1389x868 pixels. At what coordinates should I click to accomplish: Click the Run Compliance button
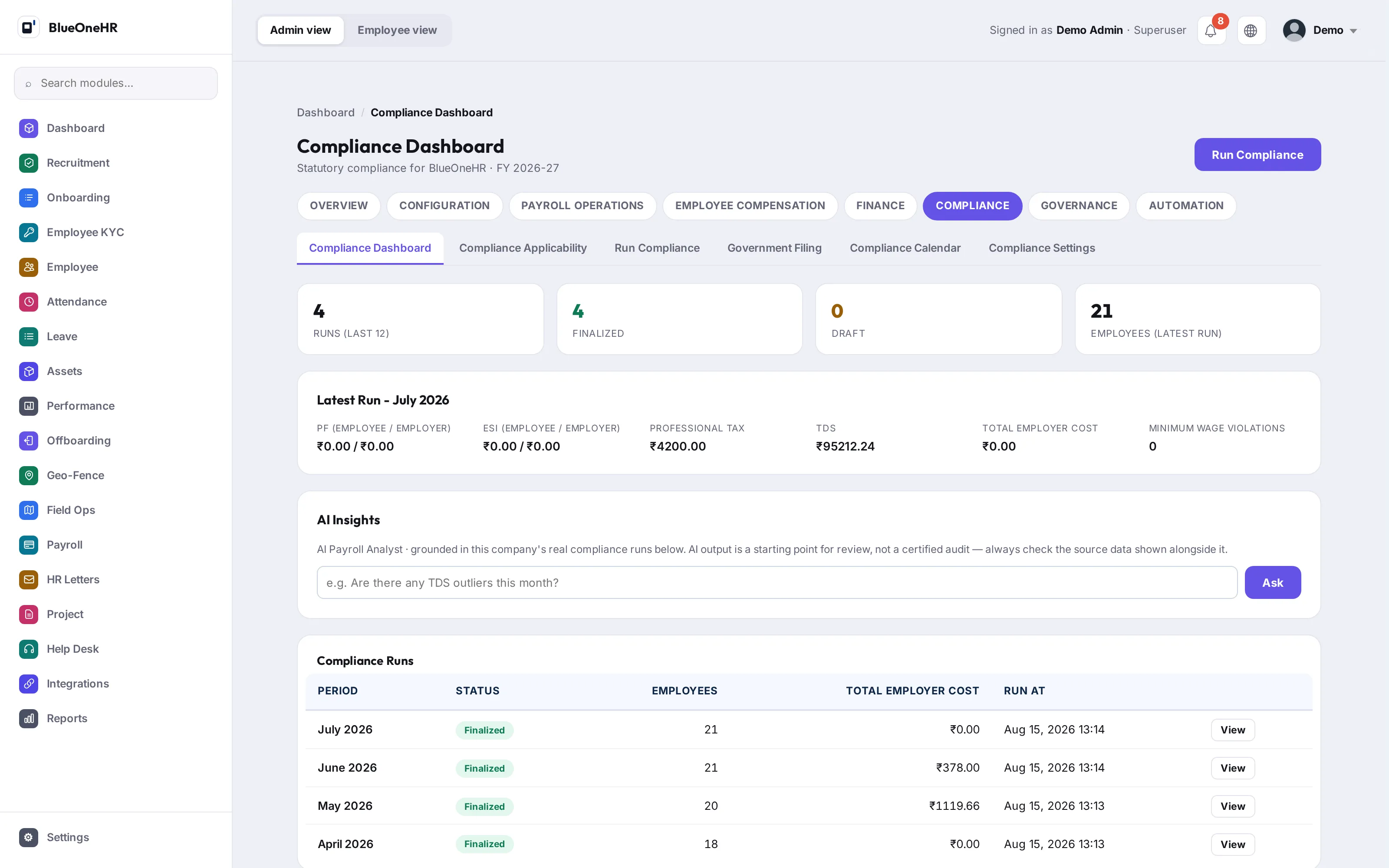coord(1257,155)
